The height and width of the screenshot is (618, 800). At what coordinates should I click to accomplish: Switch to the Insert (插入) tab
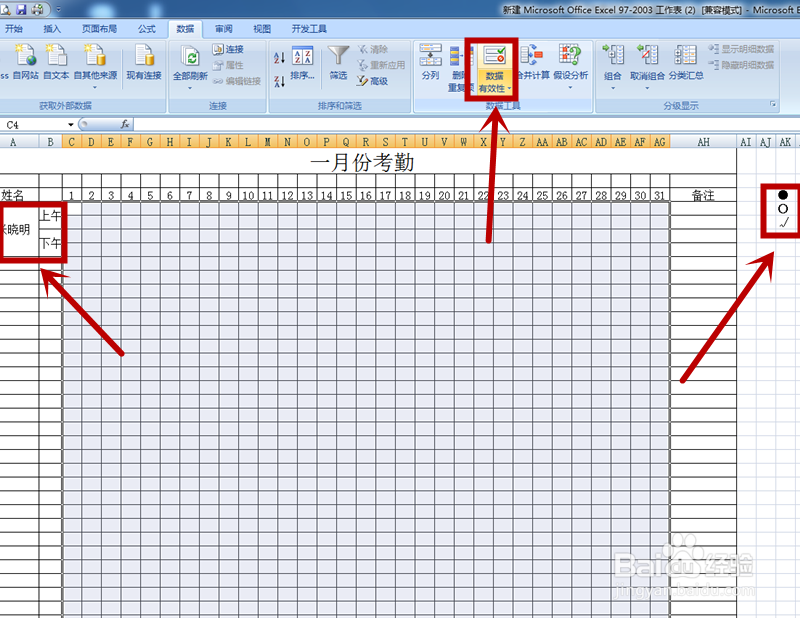52,29
